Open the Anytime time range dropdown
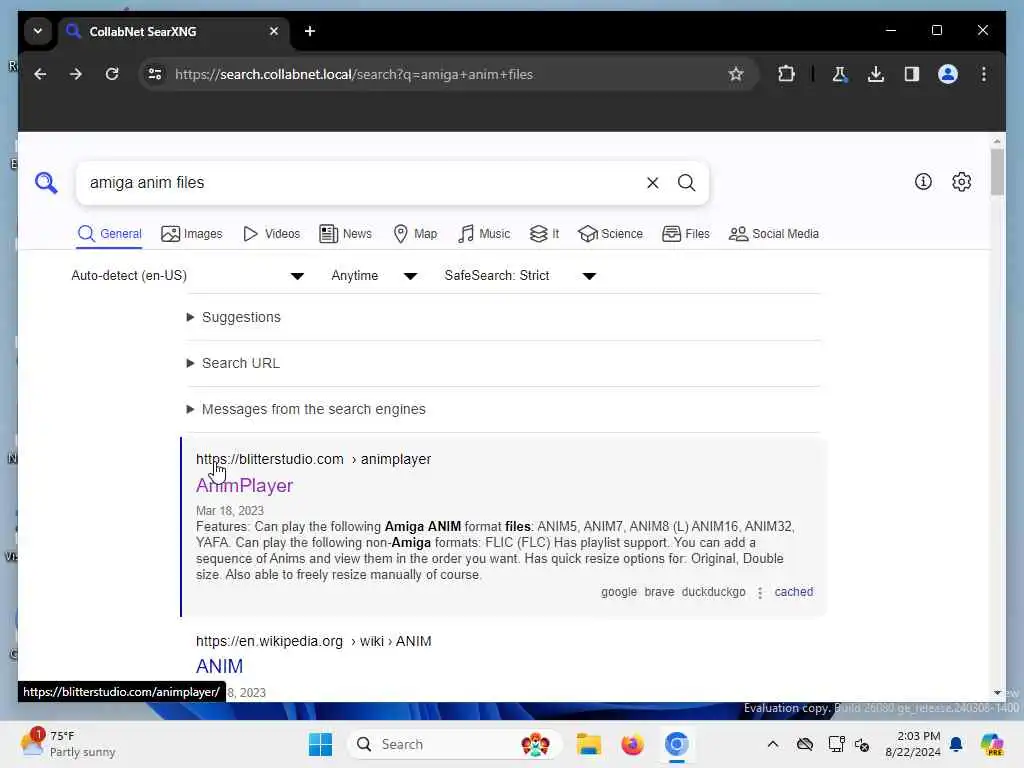Image resolution: width=1024 pixels, height=768 pixels. click(x=374, y=276)
